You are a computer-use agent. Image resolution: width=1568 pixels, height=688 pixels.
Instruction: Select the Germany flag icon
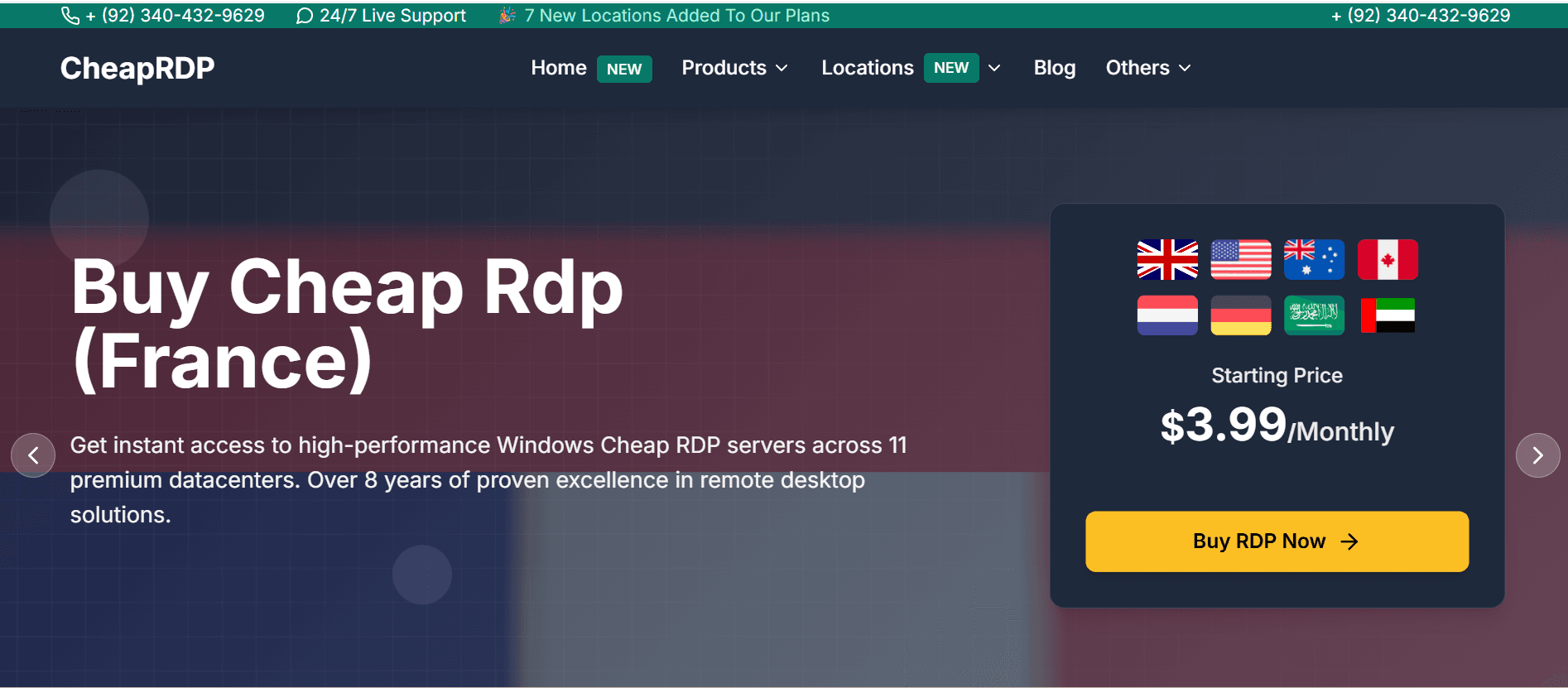(x=1241, y=315)
